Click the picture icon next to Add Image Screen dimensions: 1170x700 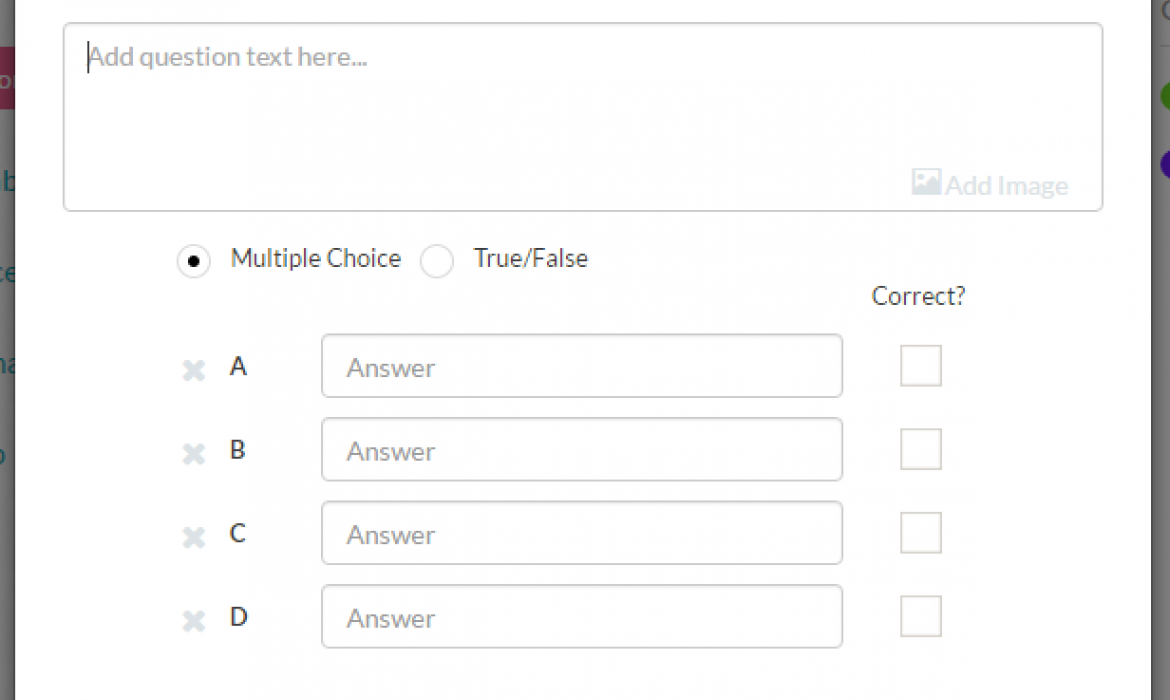pos(926,182)
